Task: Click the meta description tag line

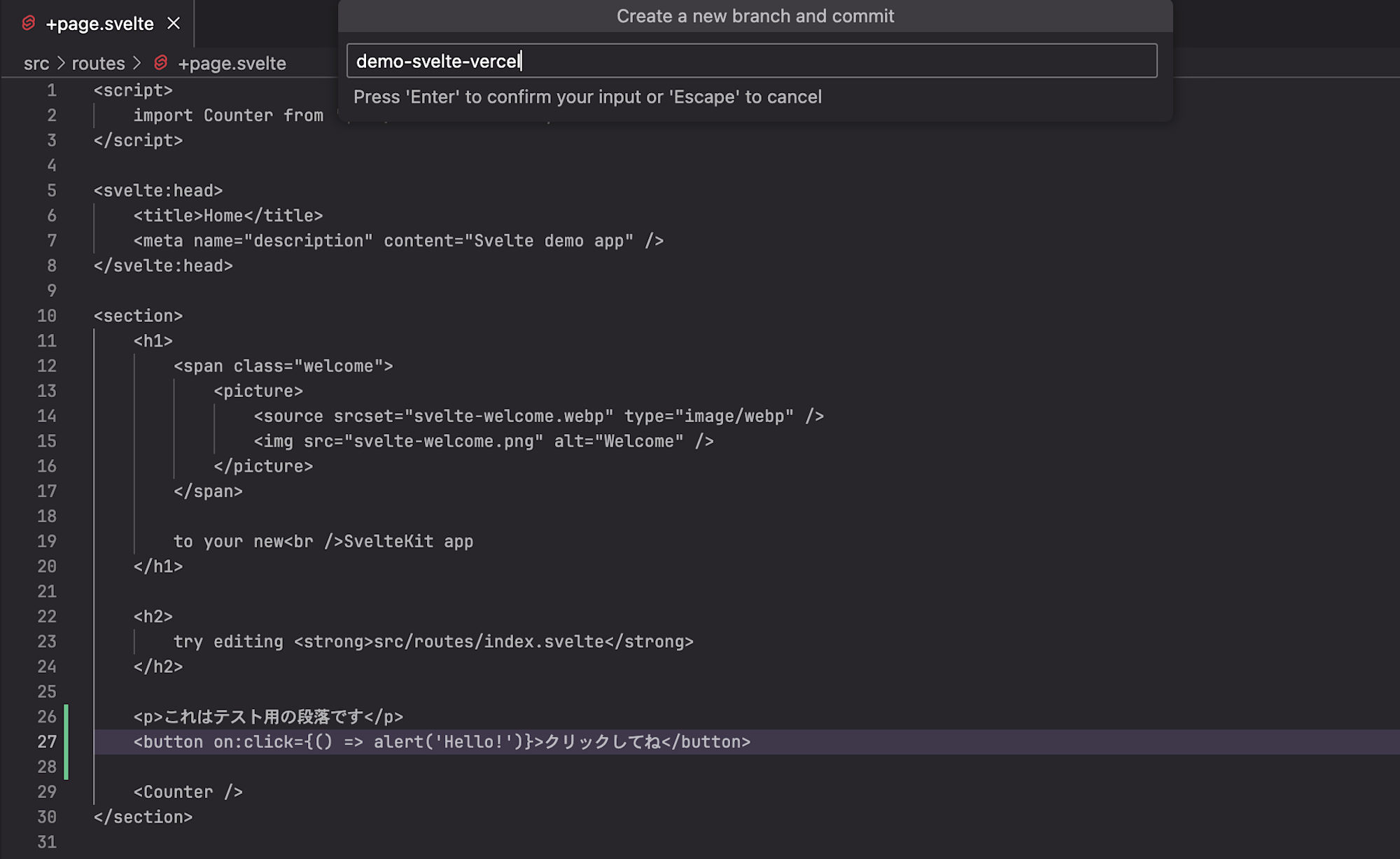Action: (x=398, y=241)
